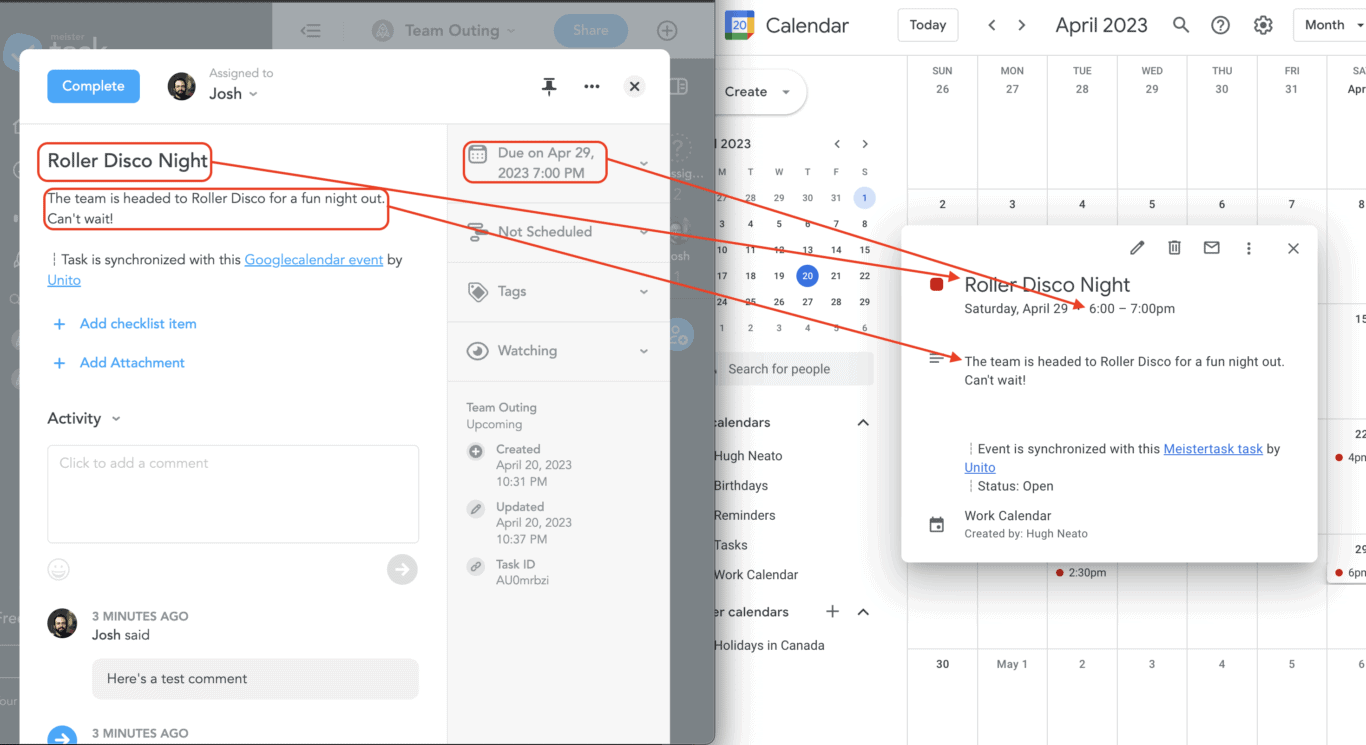The width and height of the screenshot is (1366, 745).
Task: Delete the Roller Disco Night event
Action: click(1175, 248)
